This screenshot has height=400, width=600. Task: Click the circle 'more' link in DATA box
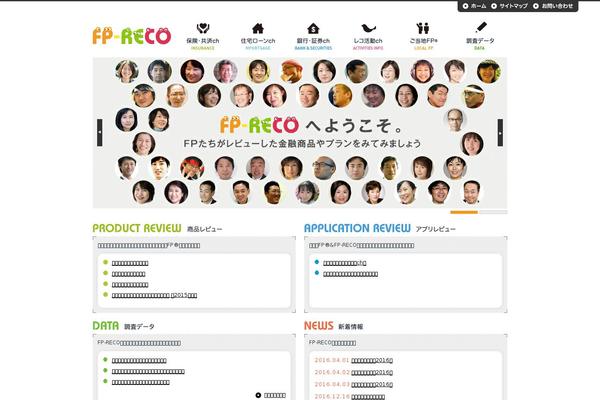(x=271, y=395)
